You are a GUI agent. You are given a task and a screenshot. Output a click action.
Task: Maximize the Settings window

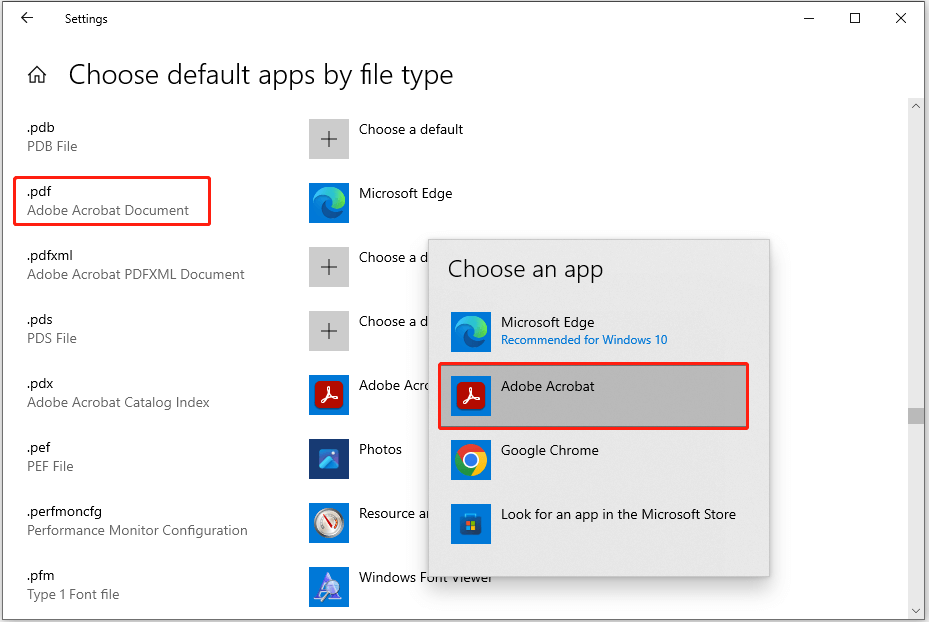(x=854, y=18)
